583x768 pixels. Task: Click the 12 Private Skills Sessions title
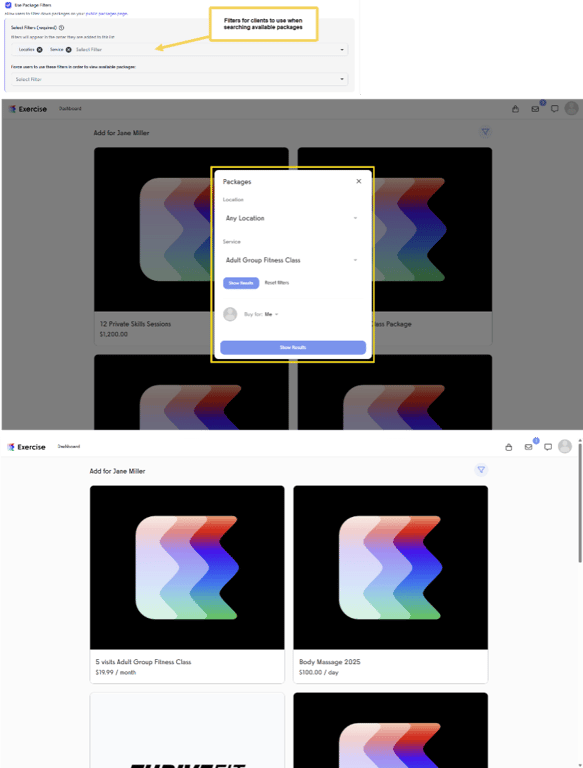(135, 324)
